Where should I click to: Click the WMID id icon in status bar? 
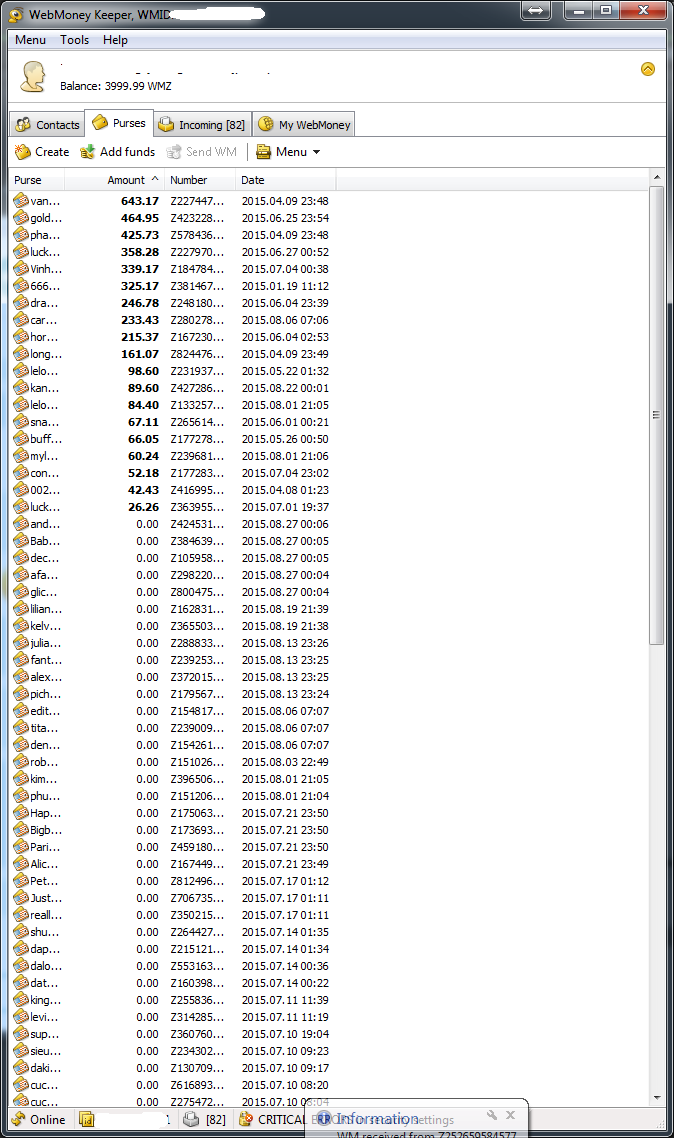(86, 1120)
